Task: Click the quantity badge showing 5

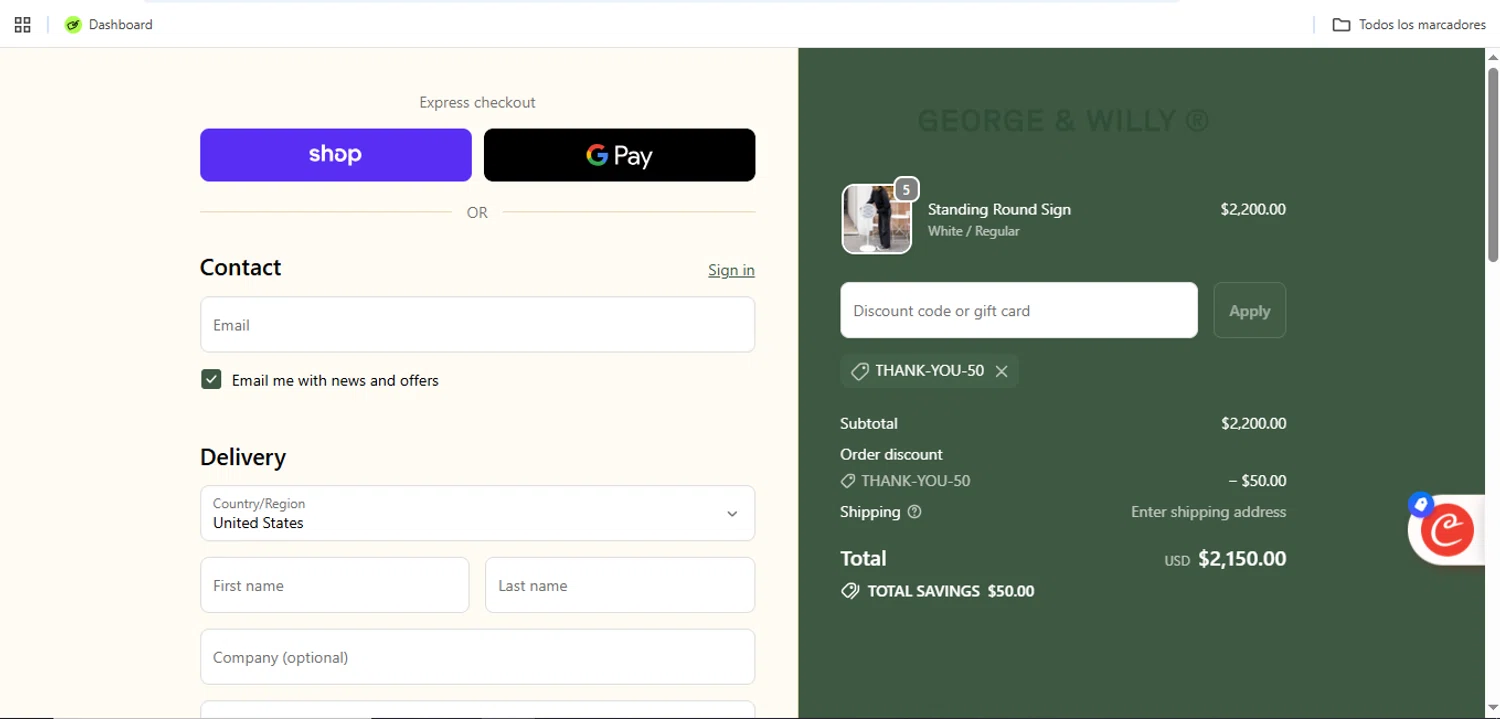Action: click(906, 189)
